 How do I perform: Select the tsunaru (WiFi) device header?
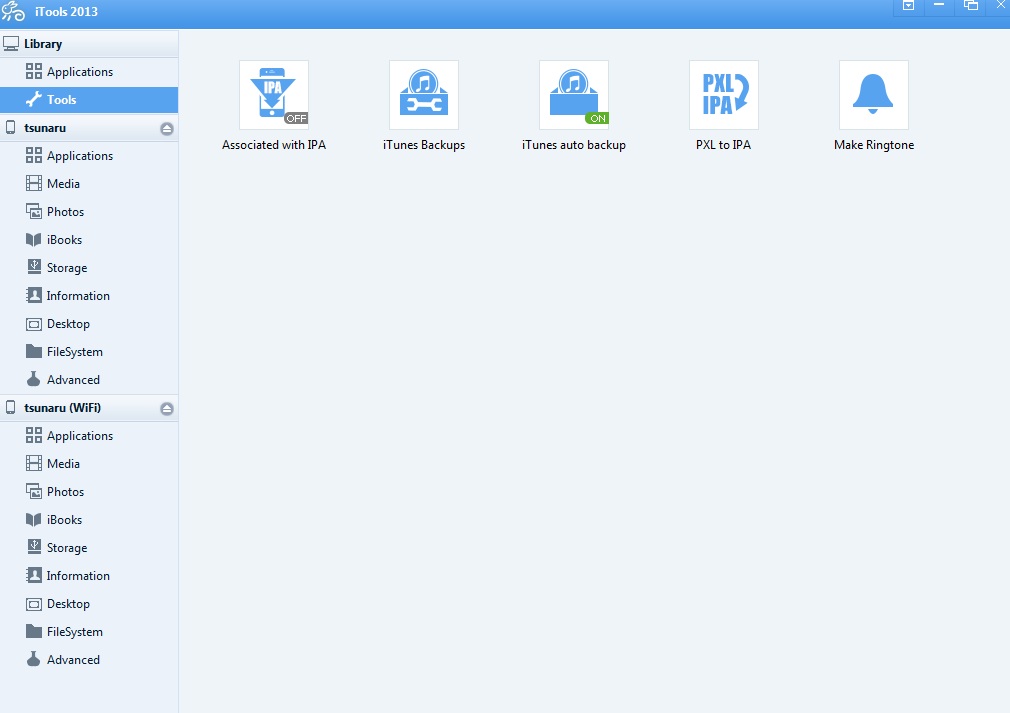(x=89, y=408)
